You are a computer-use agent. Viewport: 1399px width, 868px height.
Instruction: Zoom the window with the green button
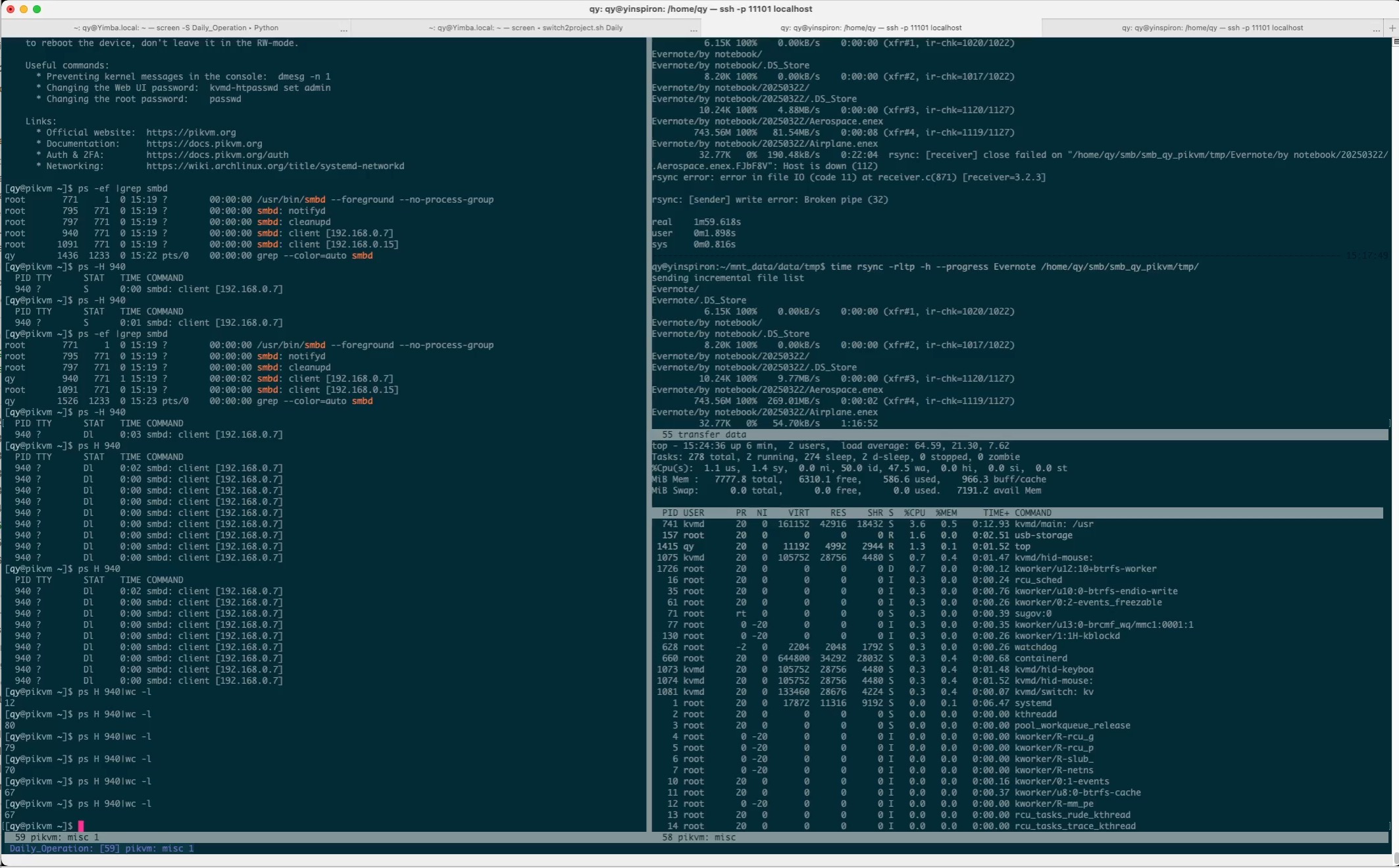coord(37,9)
